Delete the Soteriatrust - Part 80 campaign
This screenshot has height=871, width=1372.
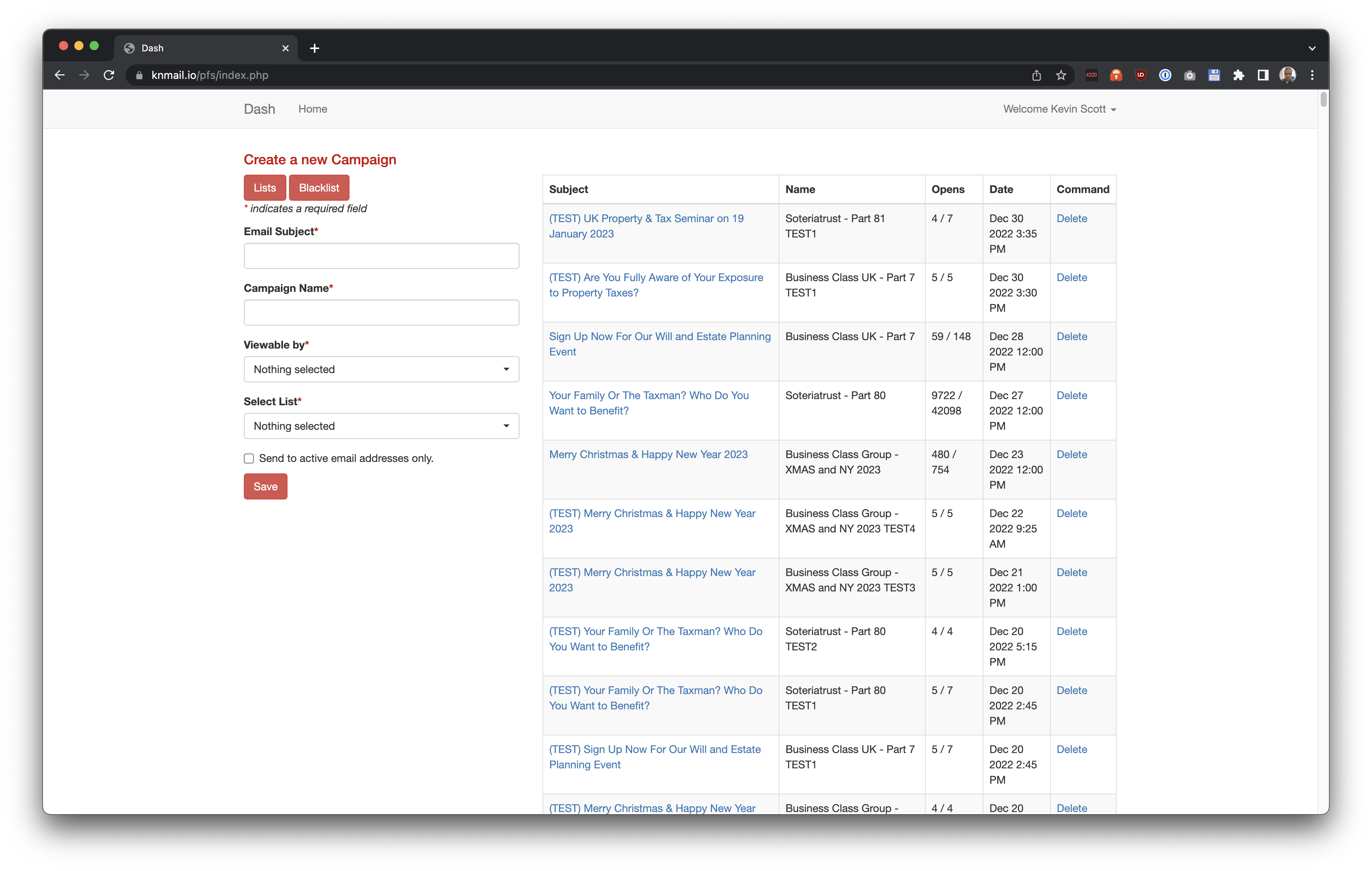tap(1071, 395)
